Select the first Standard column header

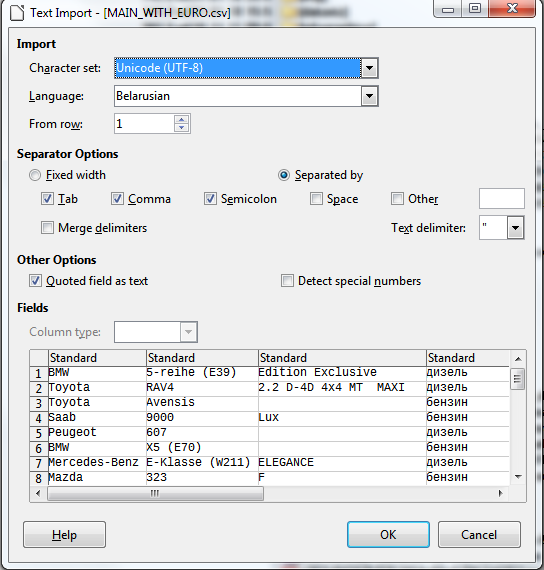pos(97,358)
